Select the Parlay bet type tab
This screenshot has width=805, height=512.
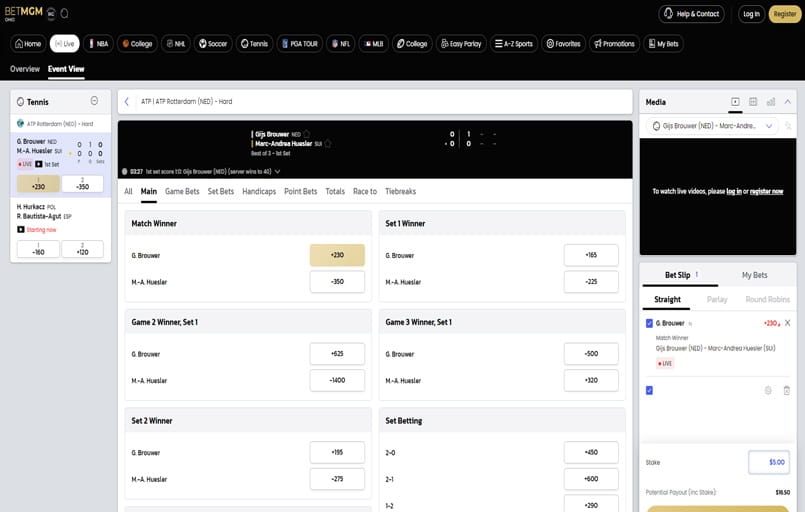pos(717,299)
